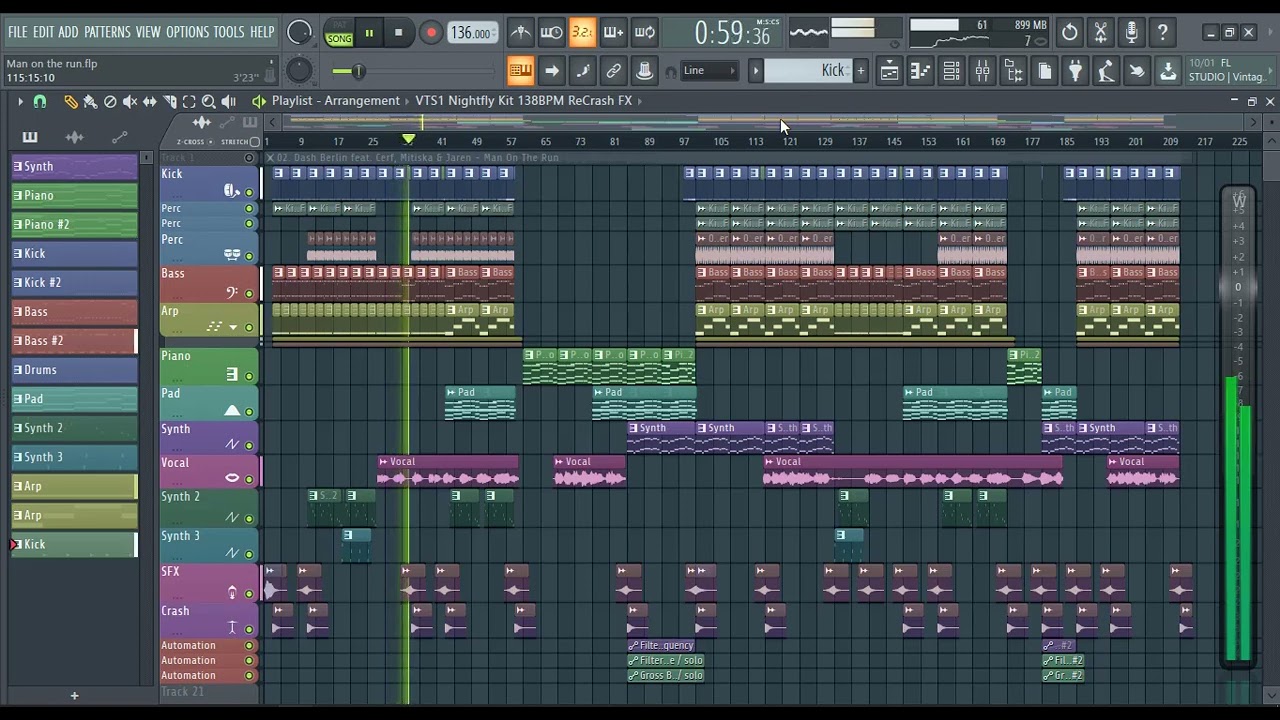The image size is (1280, 720).
Task: Click the master volume knob
Action: pyautogui.click(x=299, y=33)
